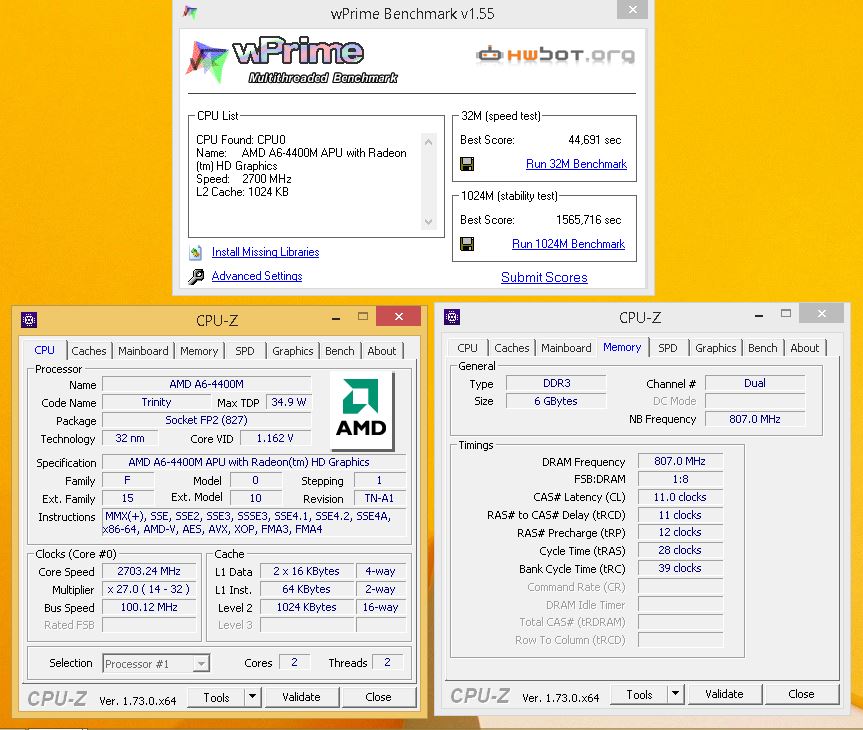Open About tab in left CPU-Z
Image resolution: width=863 pixels, height=730 pixels.
tap(381, 351)
